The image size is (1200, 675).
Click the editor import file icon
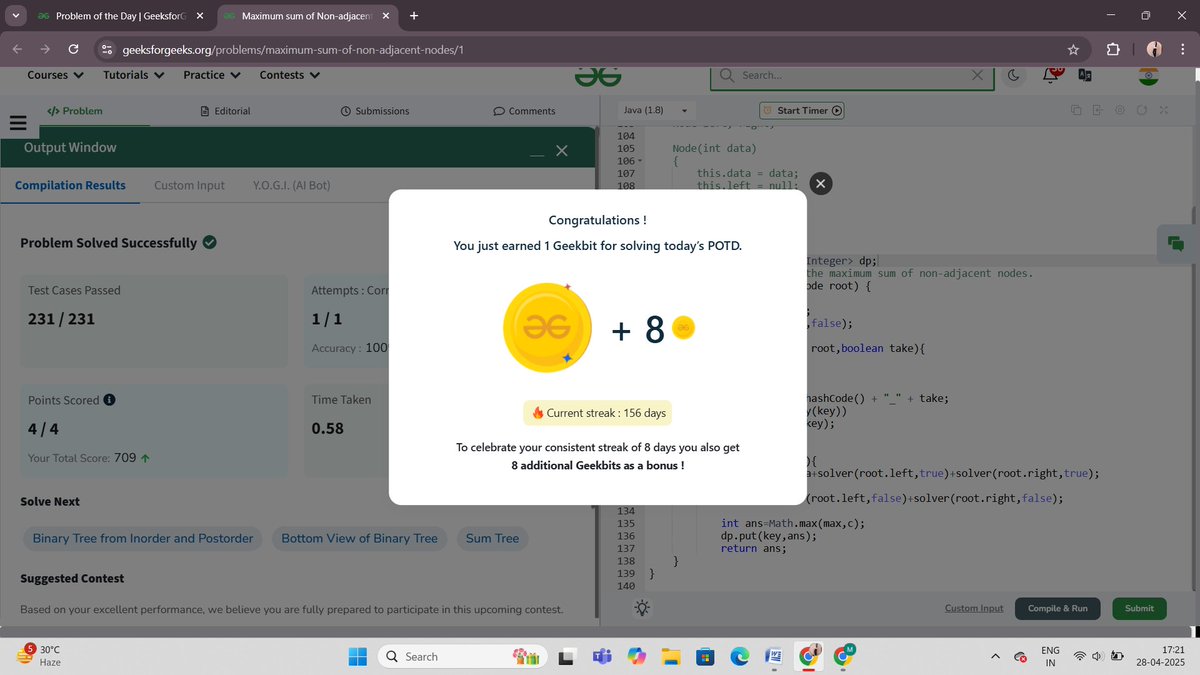pos(1098,110)
